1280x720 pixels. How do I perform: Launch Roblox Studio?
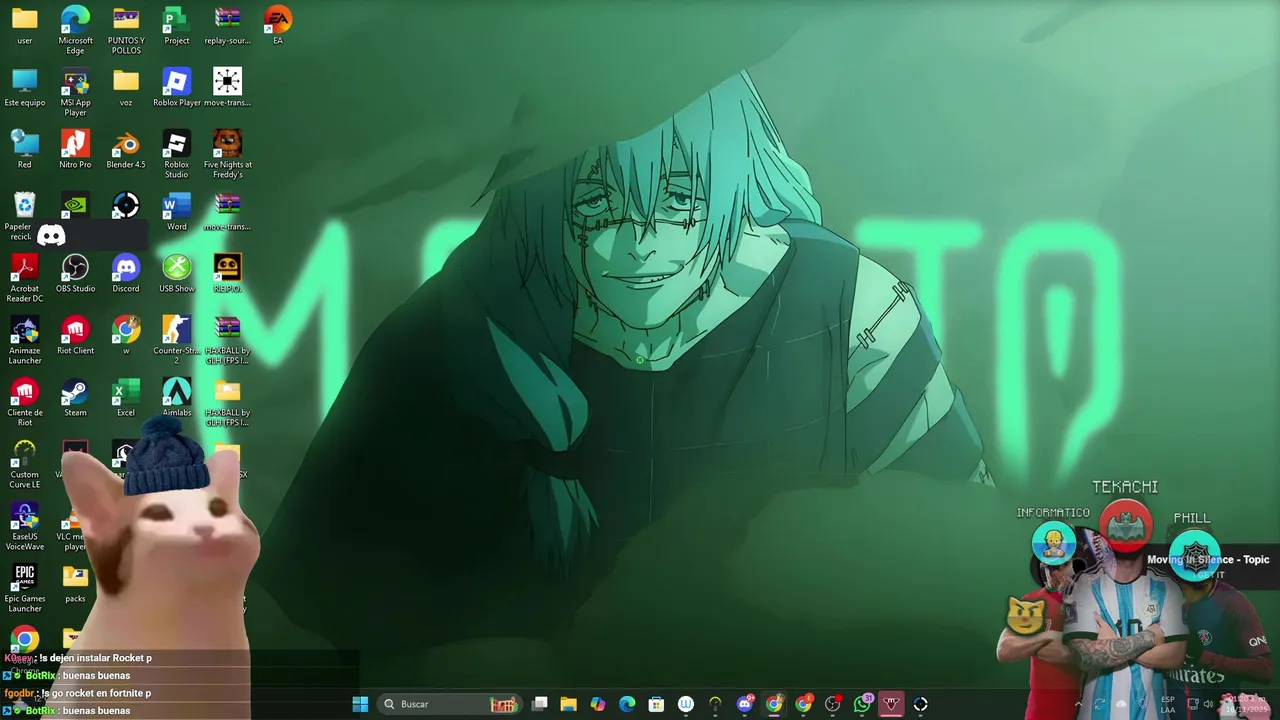point(177,153)
